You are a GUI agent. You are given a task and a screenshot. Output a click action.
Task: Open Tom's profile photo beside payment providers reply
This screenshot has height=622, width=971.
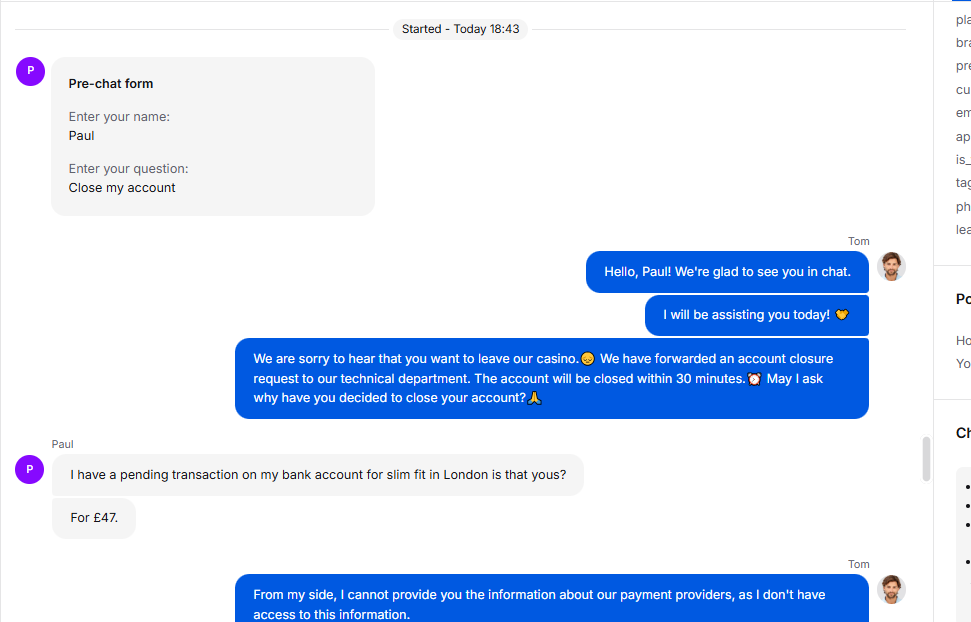click(891, 589)
